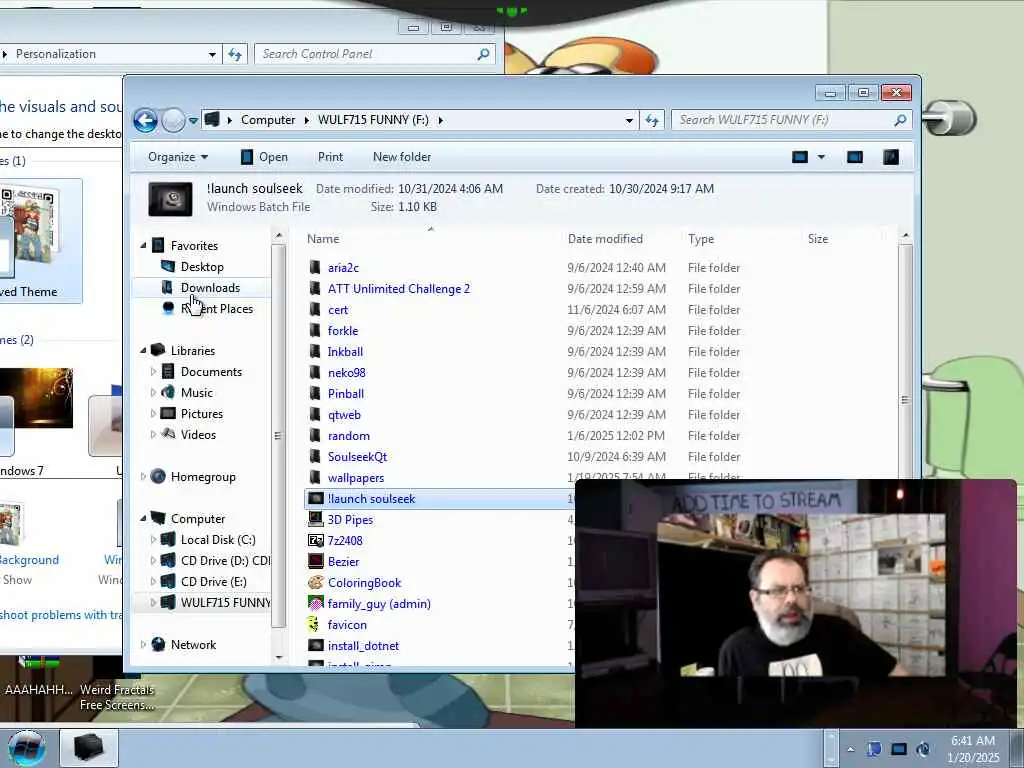Toggle the preview pane icon
This screenshot has height=768, width=1024.
point(855,157)
